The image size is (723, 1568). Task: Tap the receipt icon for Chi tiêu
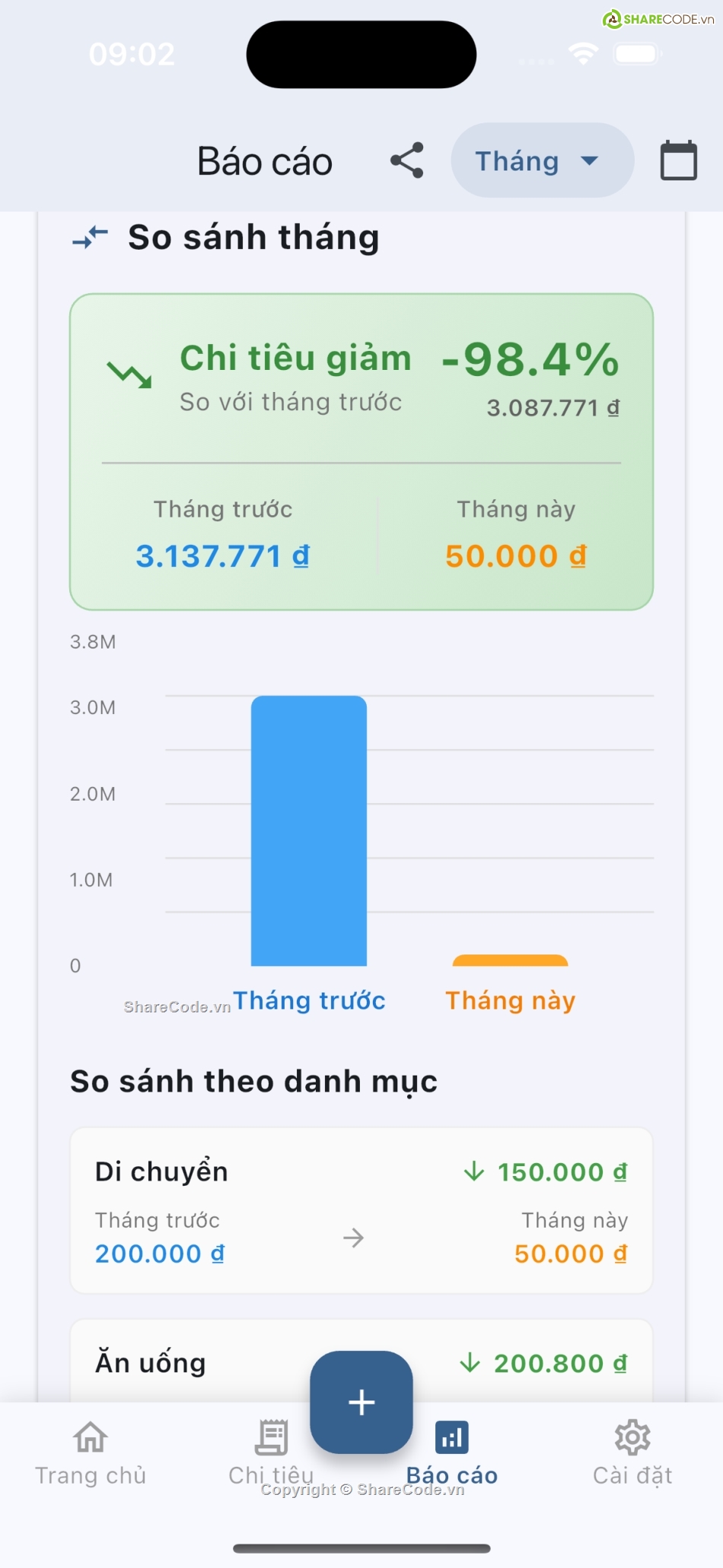(x=272, y=1437)
